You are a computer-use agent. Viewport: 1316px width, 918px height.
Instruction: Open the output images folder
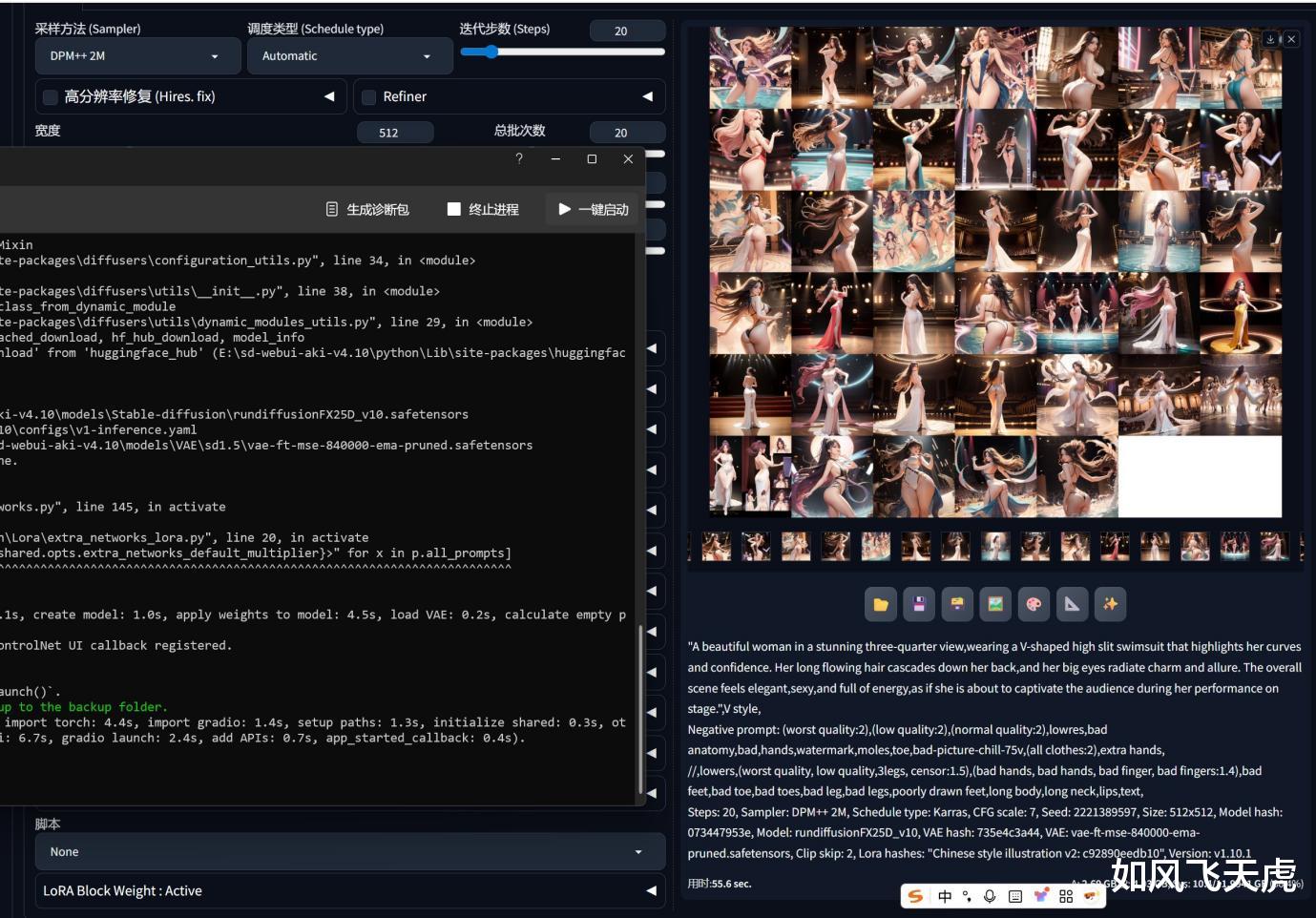[881, 604]
